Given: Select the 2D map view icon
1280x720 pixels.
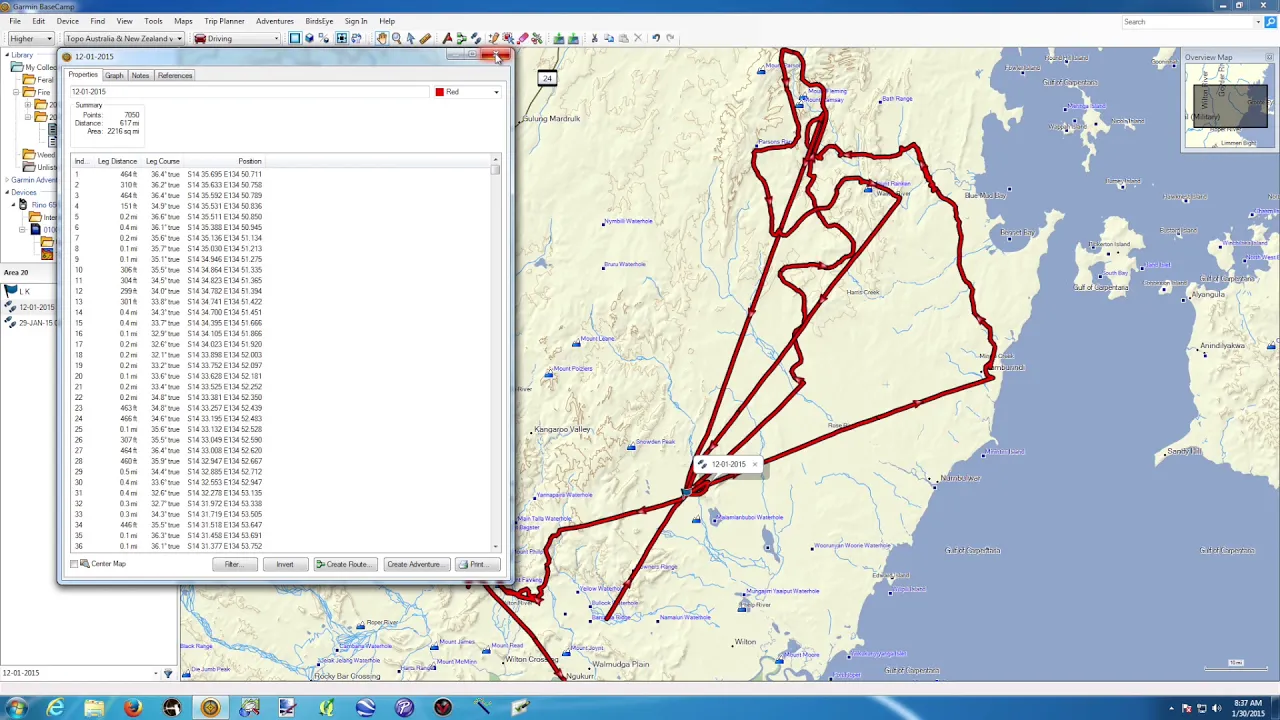Looking at the screenshot, I should [x=295, y=38].
